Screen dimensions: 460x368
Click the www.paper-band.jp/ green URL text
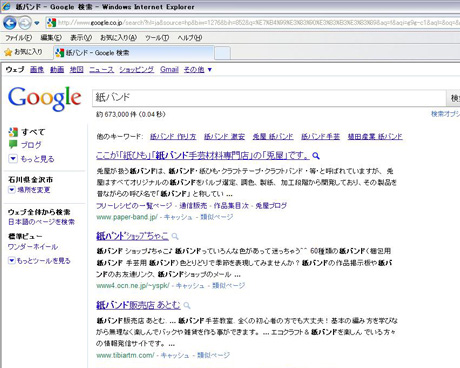coord(127,217)
